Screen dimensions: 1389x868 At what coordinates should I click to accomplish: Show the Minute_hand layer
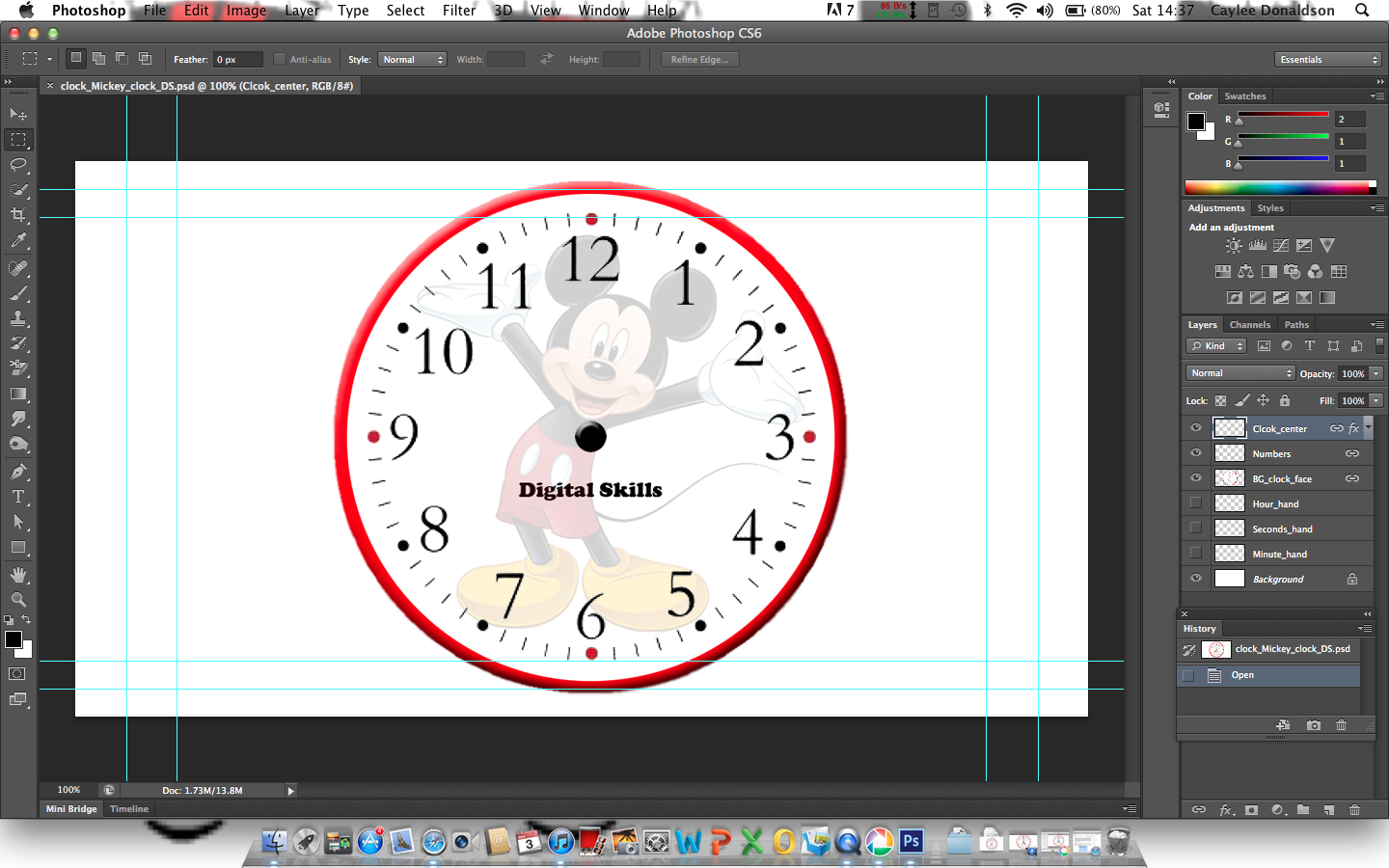1196,554
